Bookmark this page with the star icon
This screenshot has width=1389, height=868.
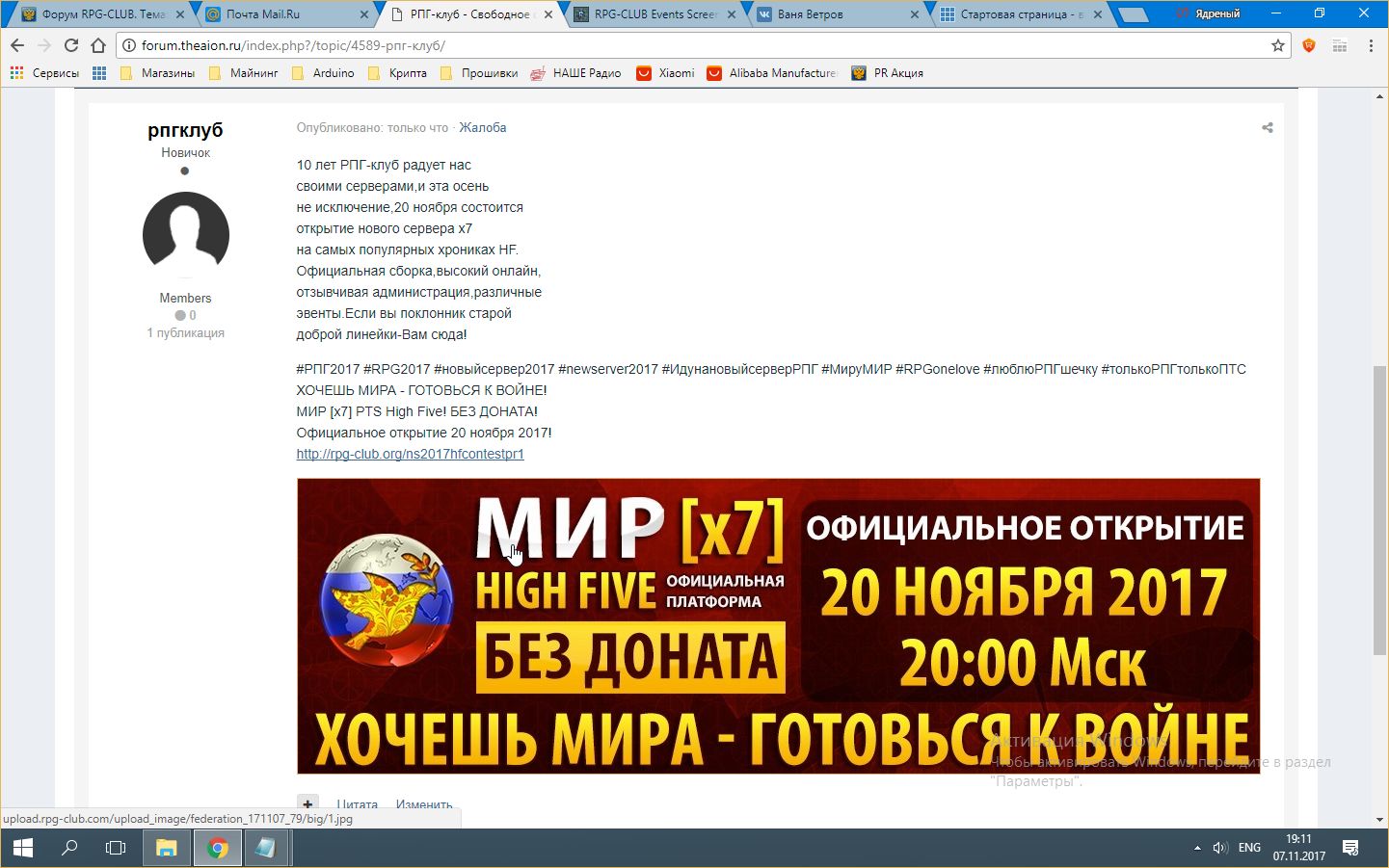click(x=1278, y=45)
